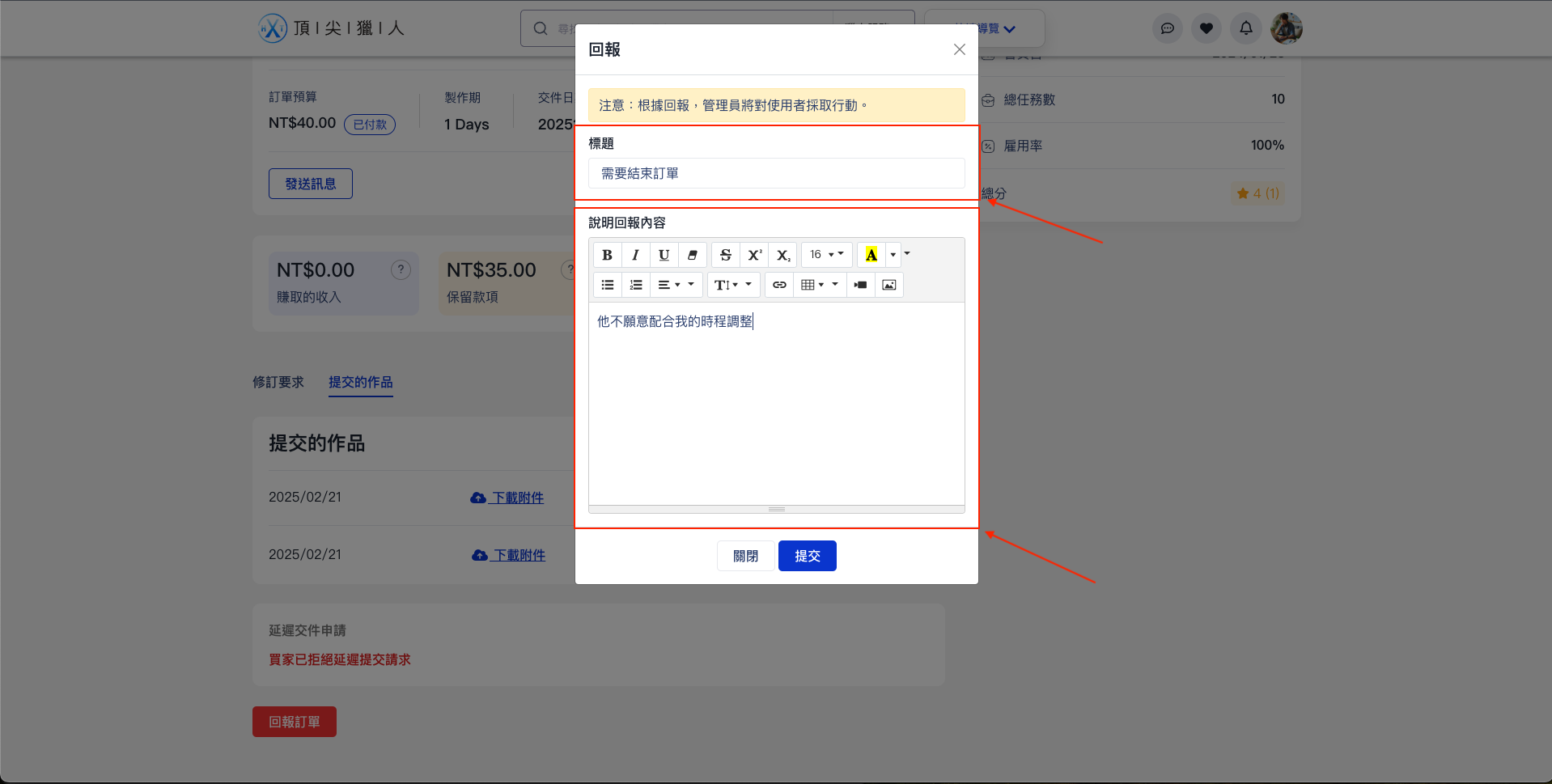The width and height of the screenshot is (1552, 784).
Task: Download the 2025/02/21 attachment
Action: 507,498
